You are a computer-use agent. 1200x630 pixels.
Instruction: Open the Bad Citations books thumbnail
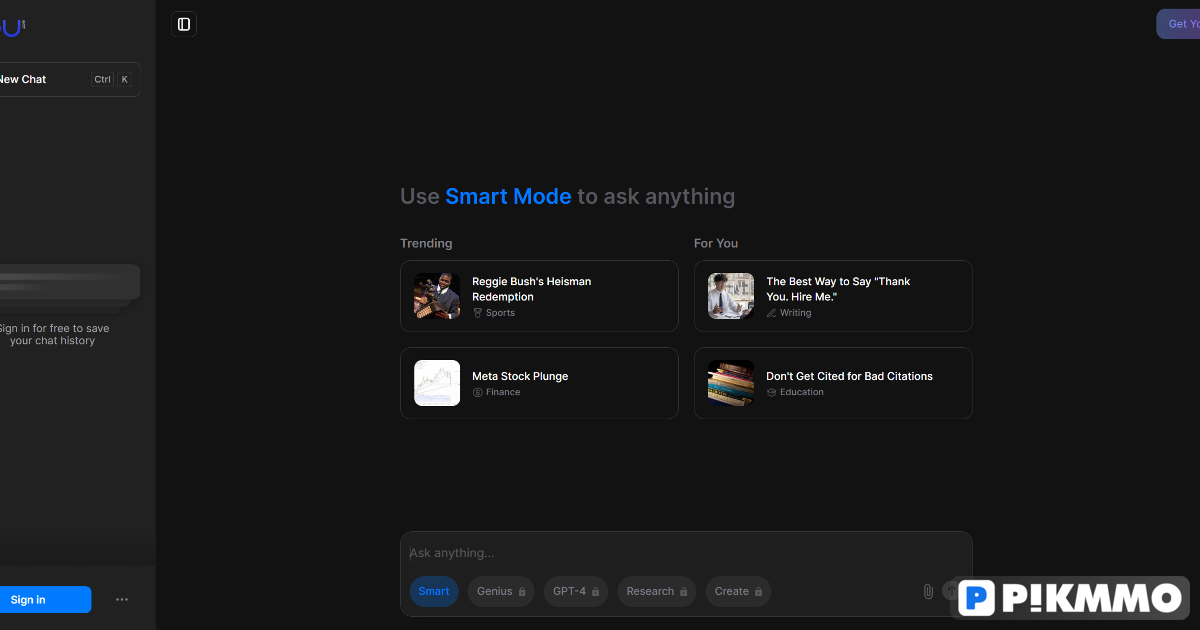click(731, 383)
